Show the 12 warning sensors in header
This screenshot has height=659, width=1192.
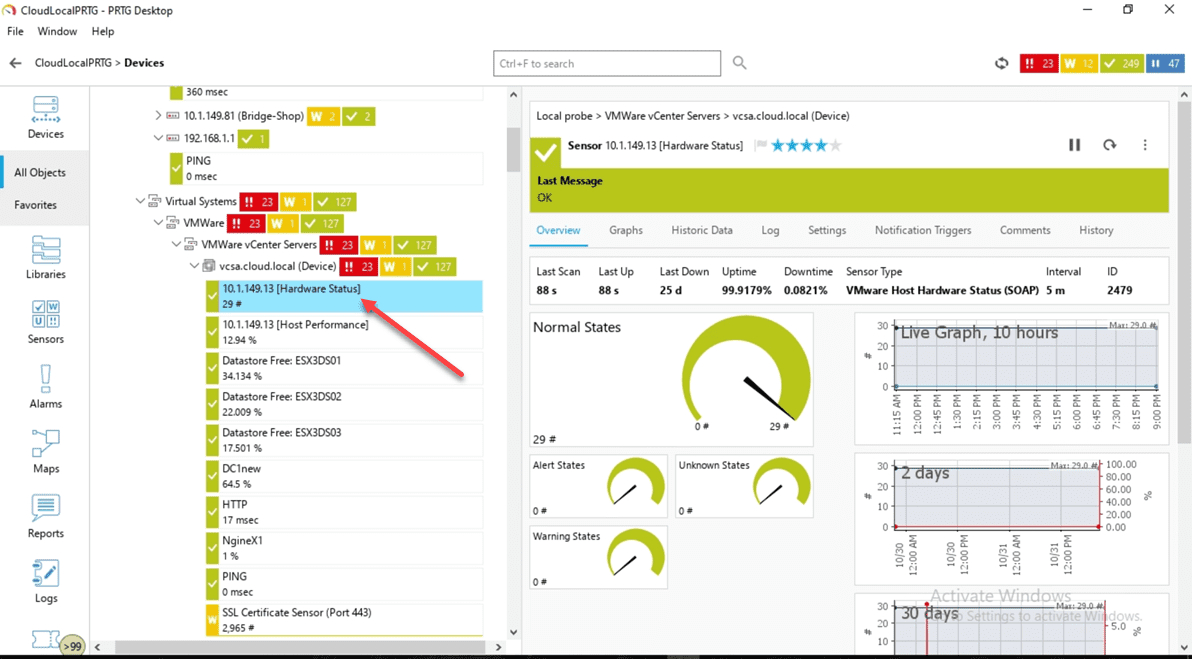[1079, 64]
